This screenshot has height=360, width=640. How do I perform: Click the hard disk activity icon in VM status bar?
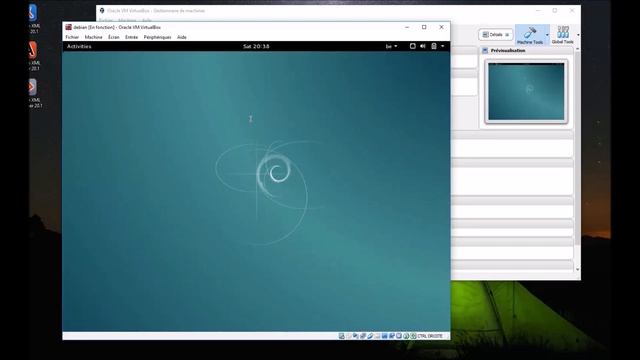(342, 336)
